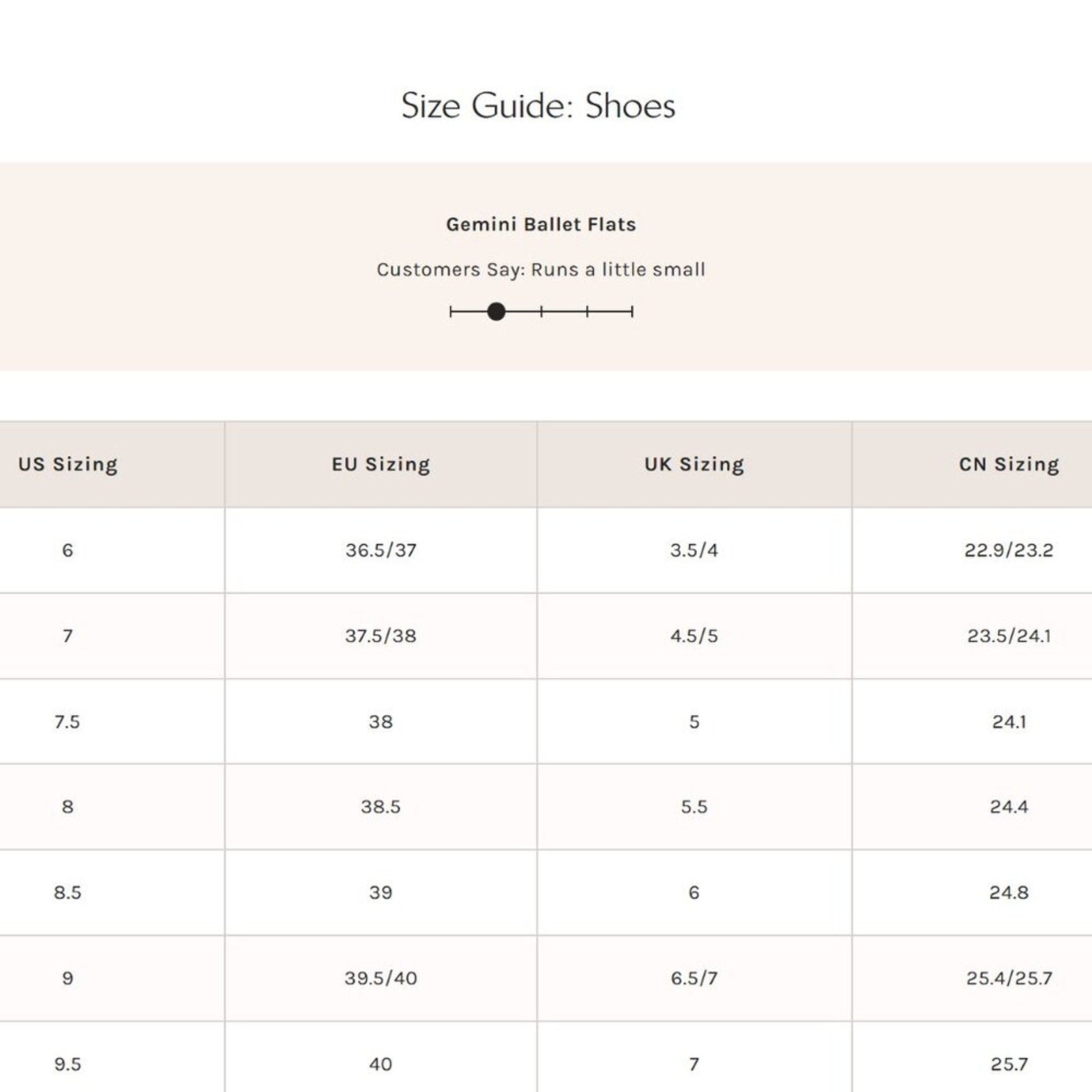Image resolution: width=1092 pixels, height=1092 pixels.
Task: Click UK size 6.5/7 cell
Action: [x=694, y=978]
